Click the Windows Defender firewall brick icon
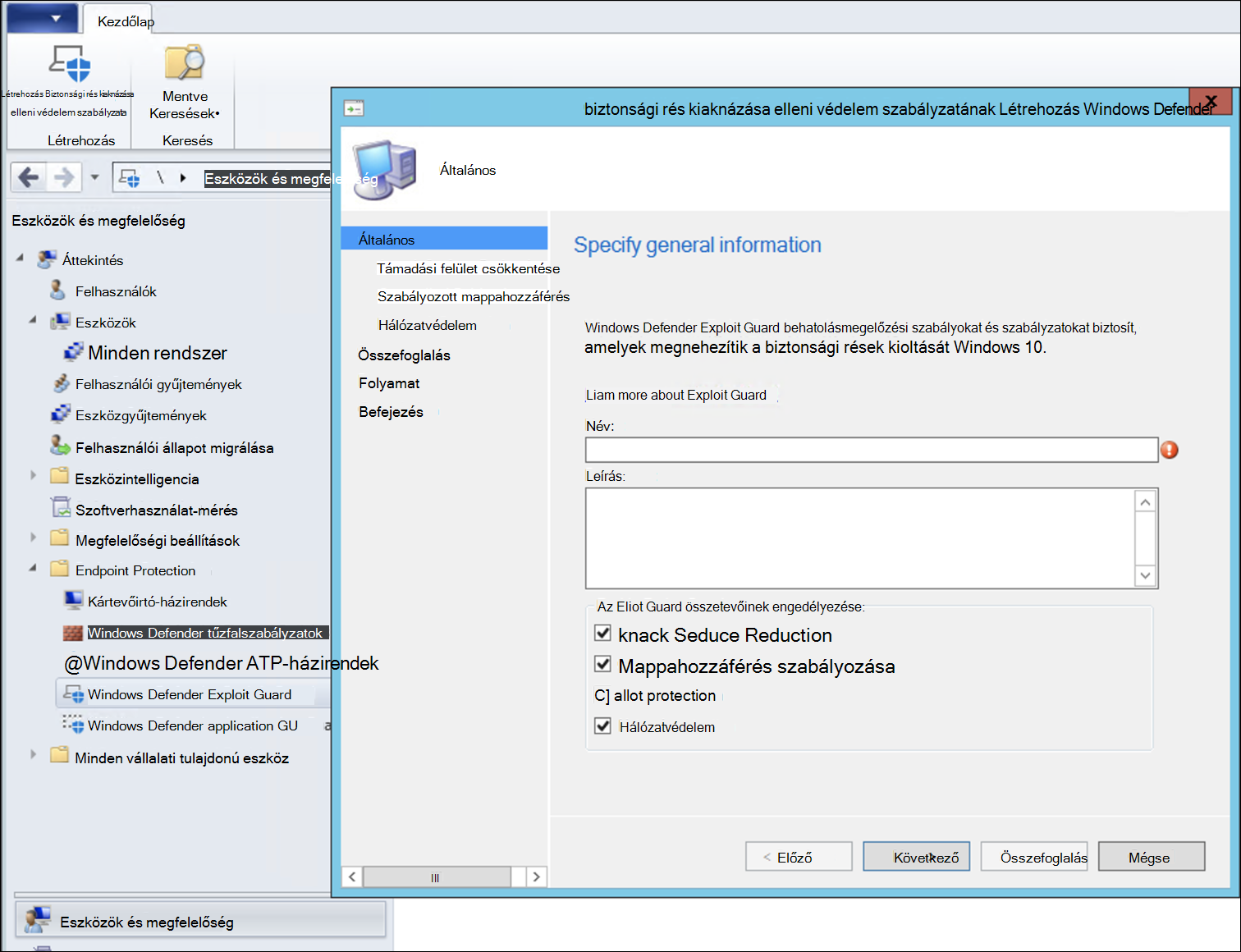This screenshot has width=1241, height=952. click(x=73, y=633)
